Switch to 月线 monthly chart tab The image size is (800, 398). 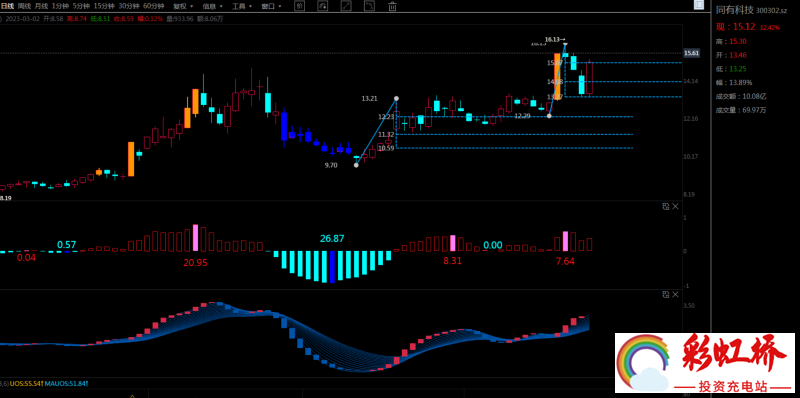pos(41,6)
